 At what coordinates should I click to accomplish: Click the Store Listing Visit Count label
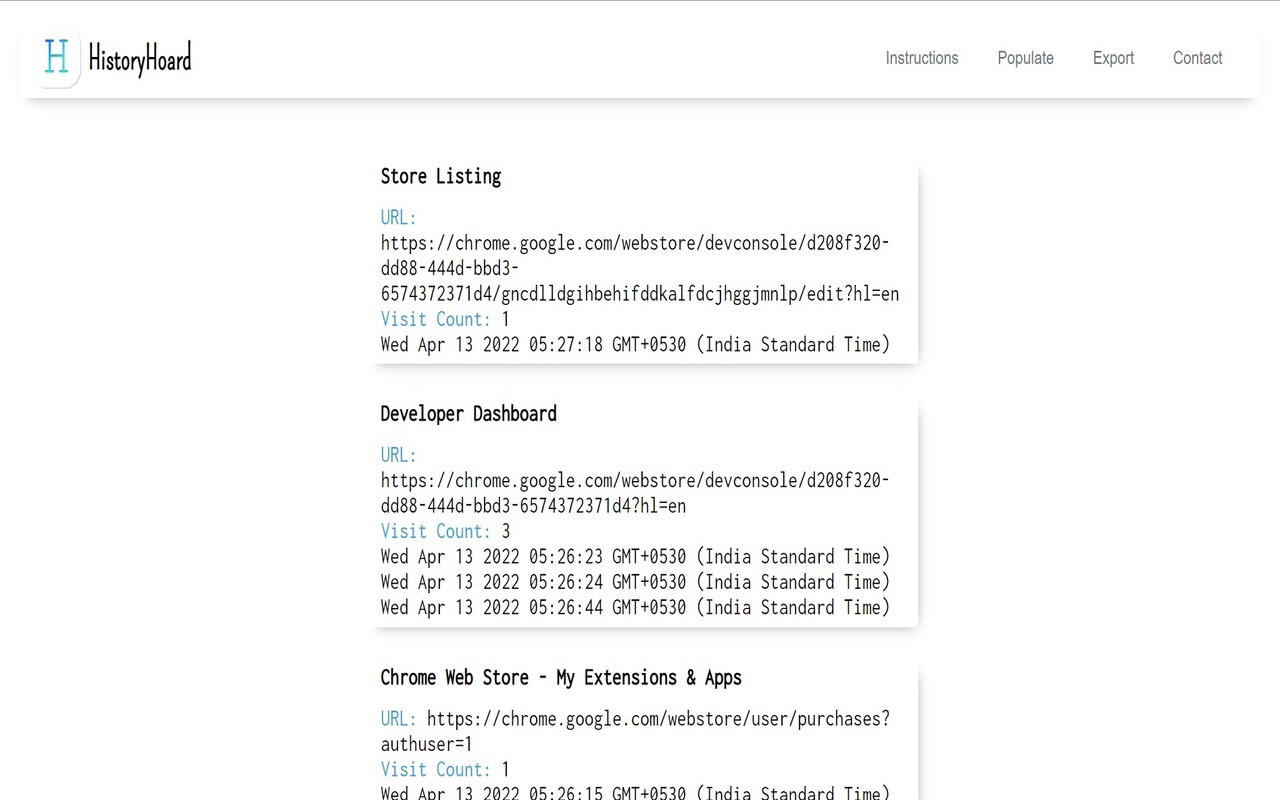pyautogui.click(x=435, y=319)
